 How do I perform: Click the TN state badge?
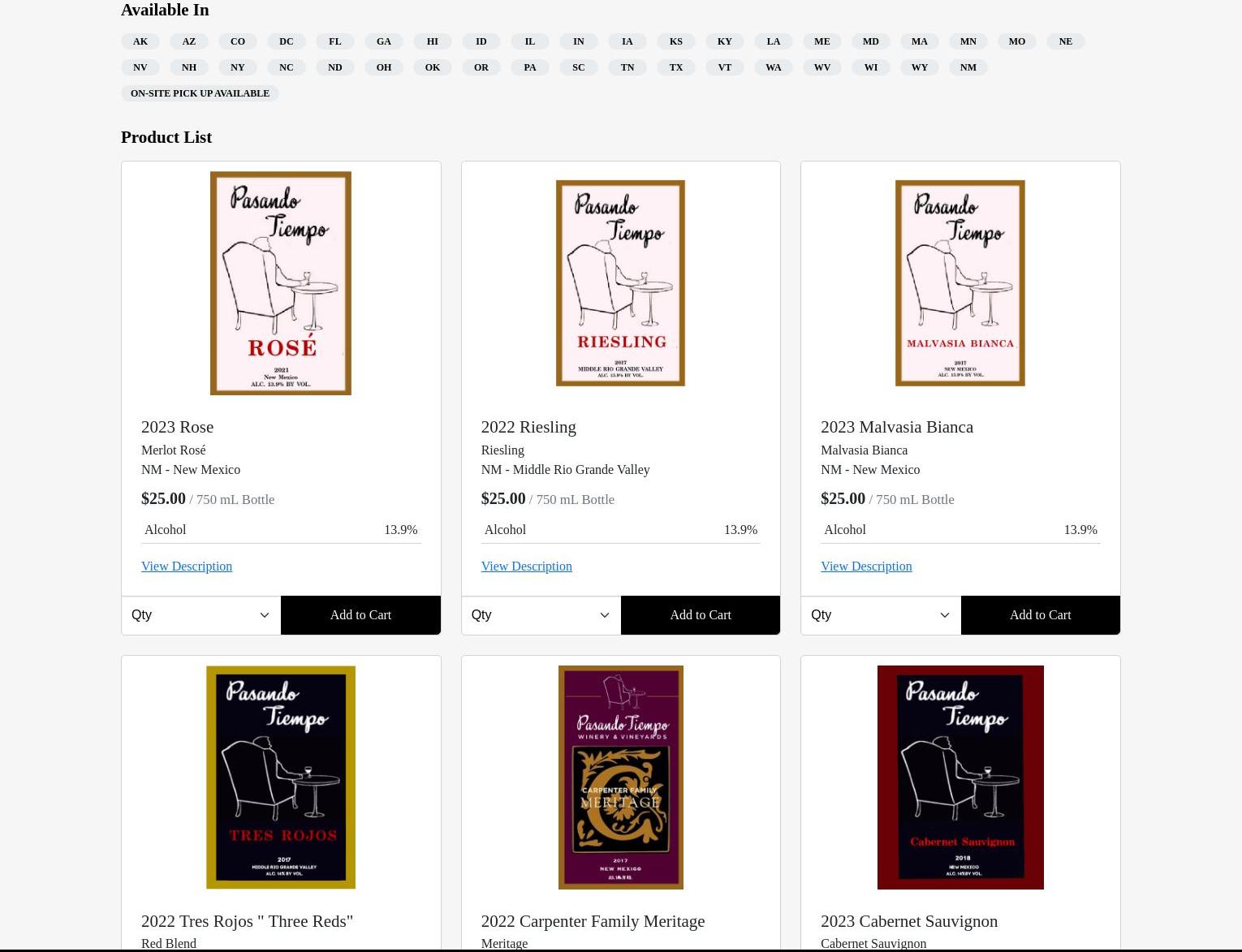coord(627,67)
